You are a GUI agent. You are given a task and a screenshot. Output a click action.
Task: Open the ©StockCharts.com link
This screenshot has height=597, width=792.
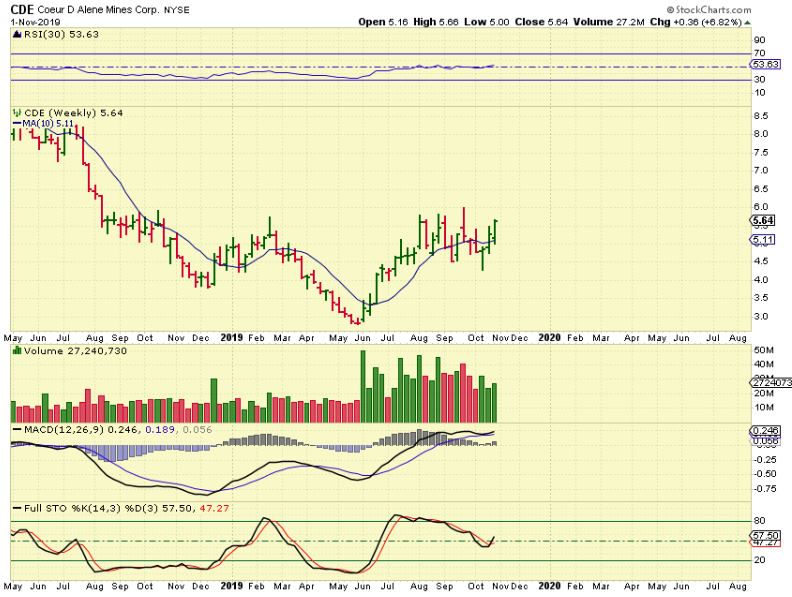click(x=708, y=10)
